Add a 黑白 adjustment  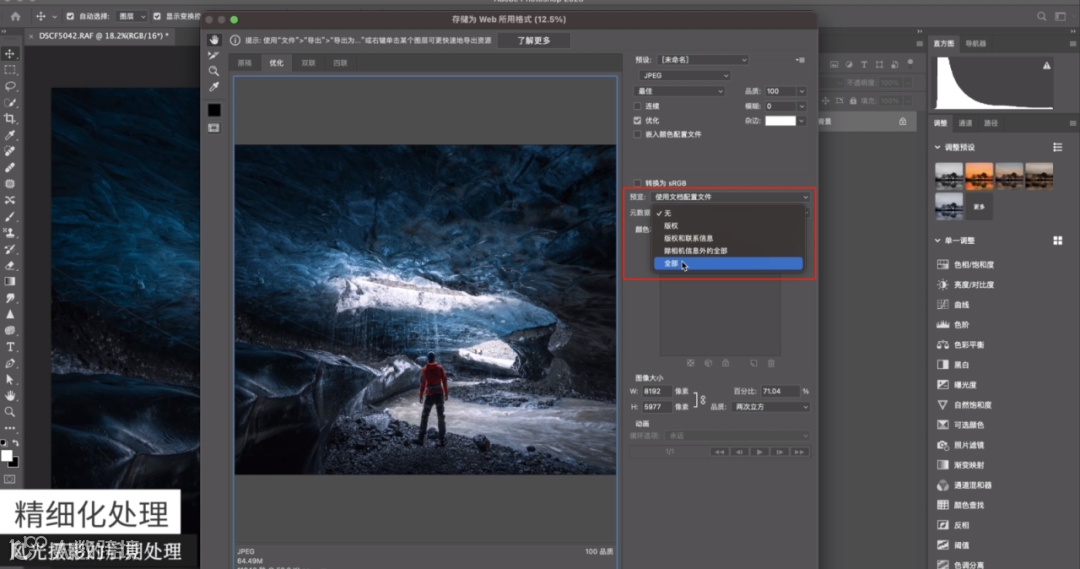(953, 364)
